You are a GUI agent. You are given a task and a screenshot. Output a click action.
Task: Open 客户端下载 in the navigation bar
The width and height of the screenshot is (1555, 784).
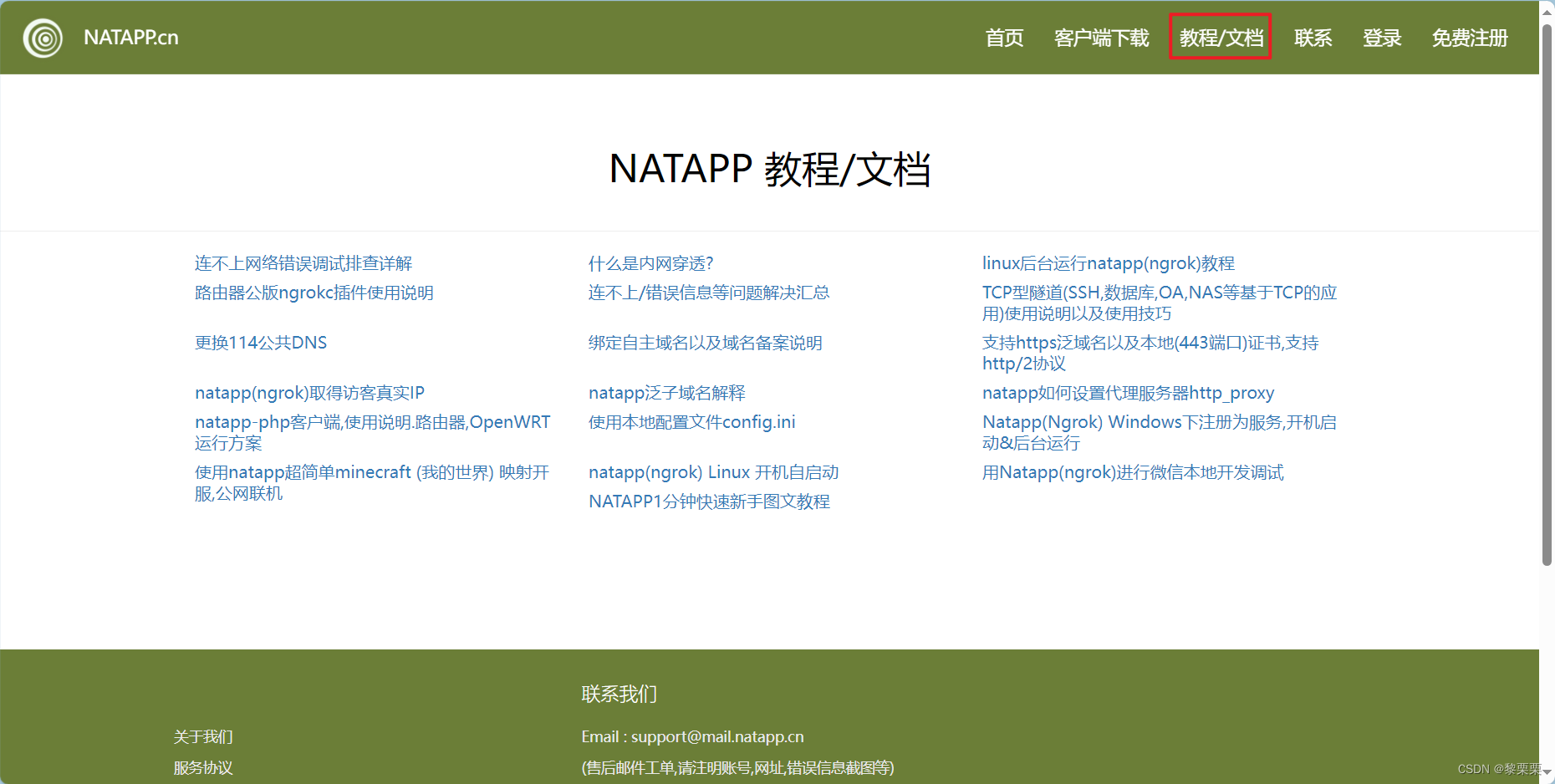1102,38
